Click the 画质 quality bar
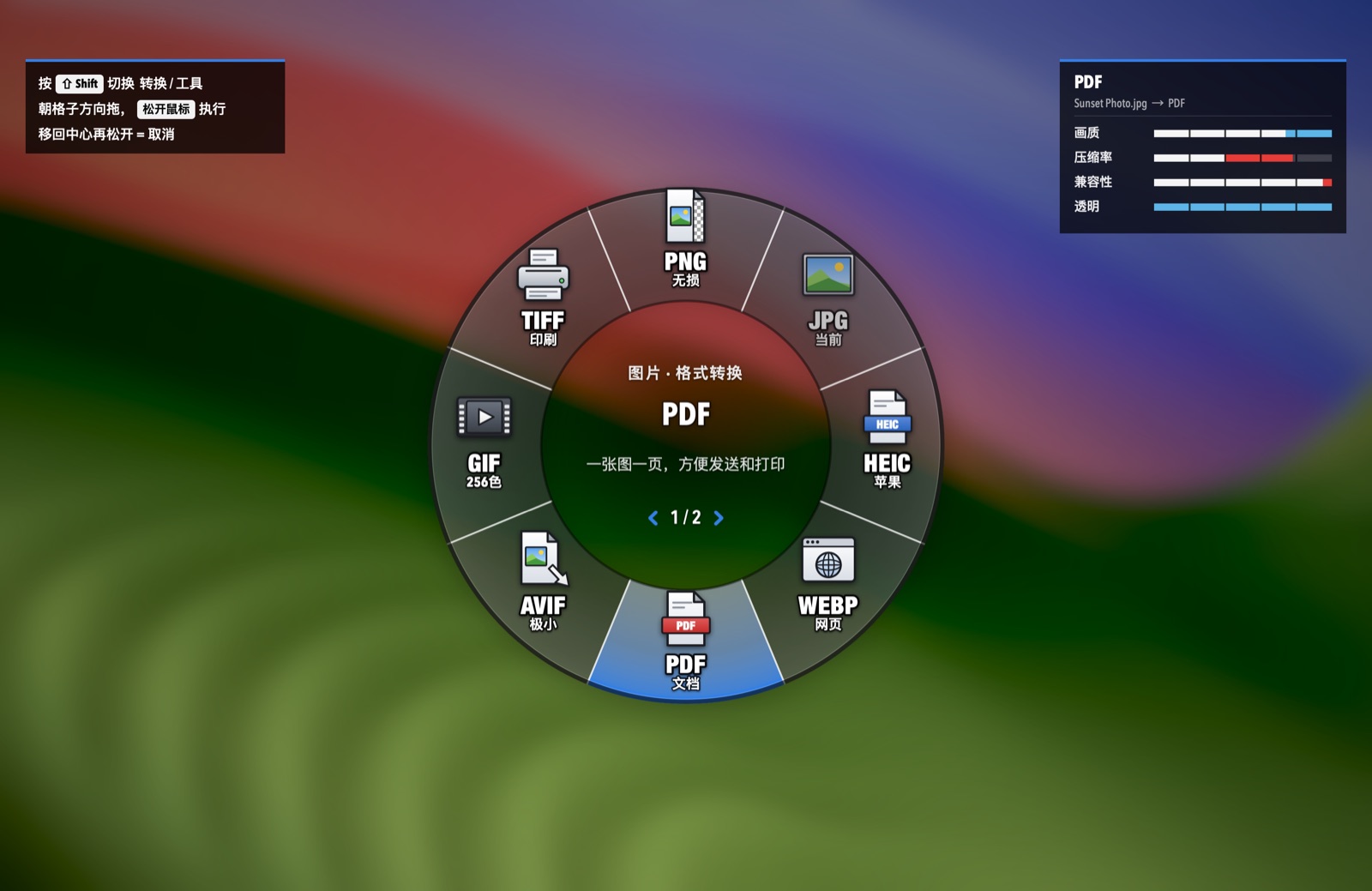Viewport: 1372px width, 891px height. pos(1243,134)
